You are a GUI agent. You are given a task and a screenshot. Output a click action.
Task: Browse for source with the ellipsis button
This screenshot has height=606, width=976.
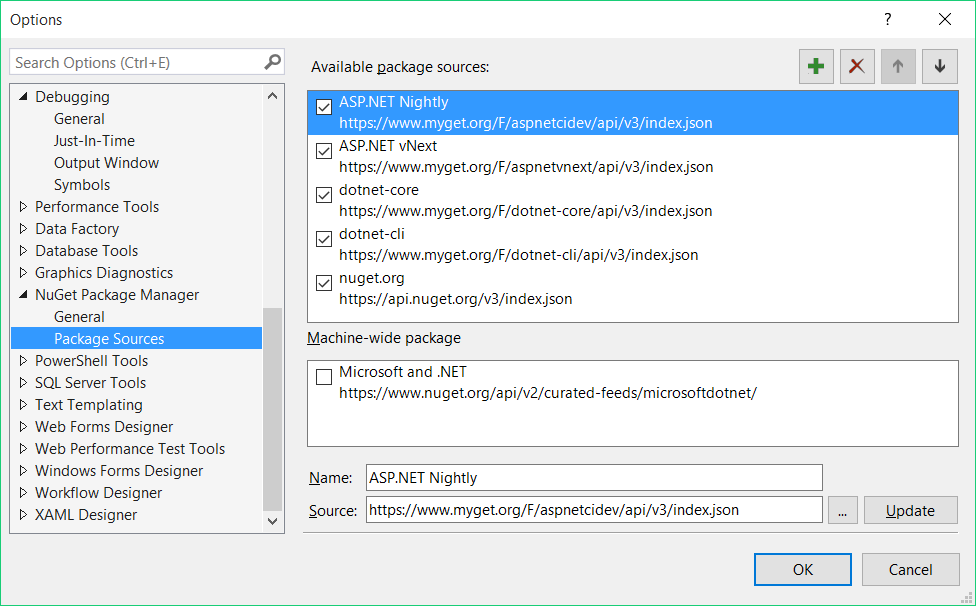[x=843, y=510]
